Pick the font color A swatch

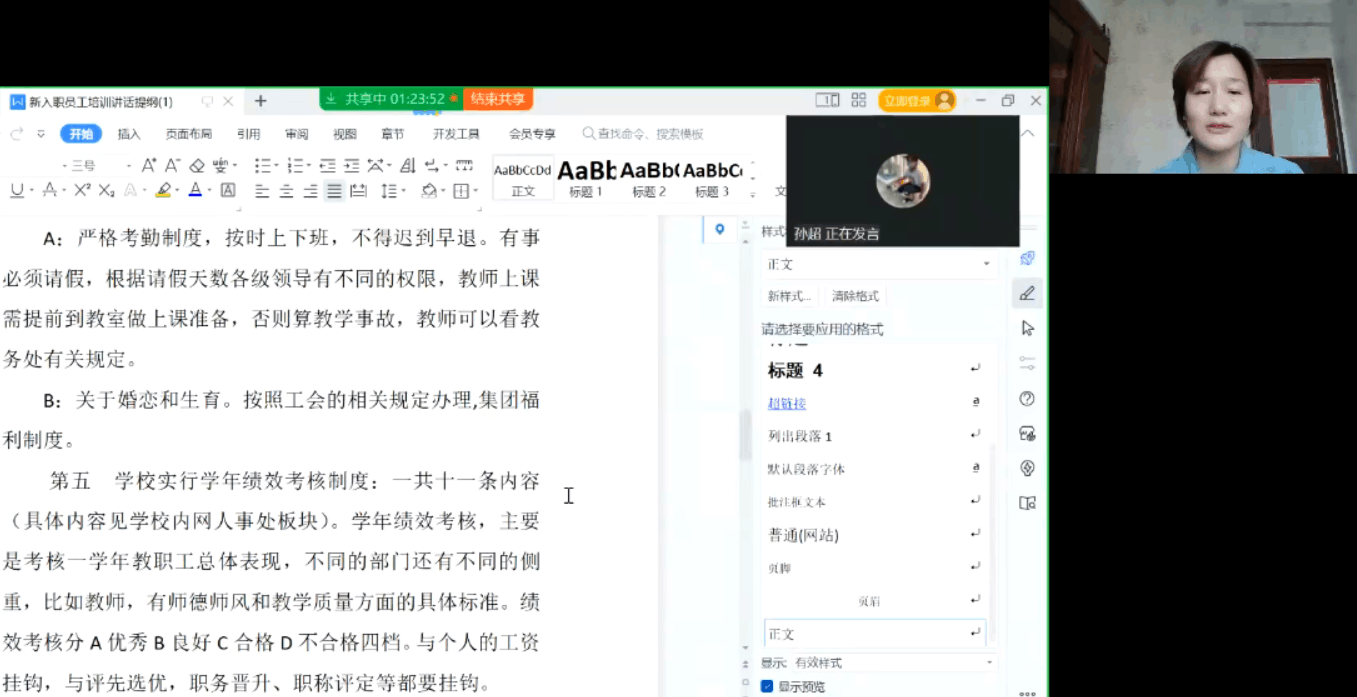(196, 190)
